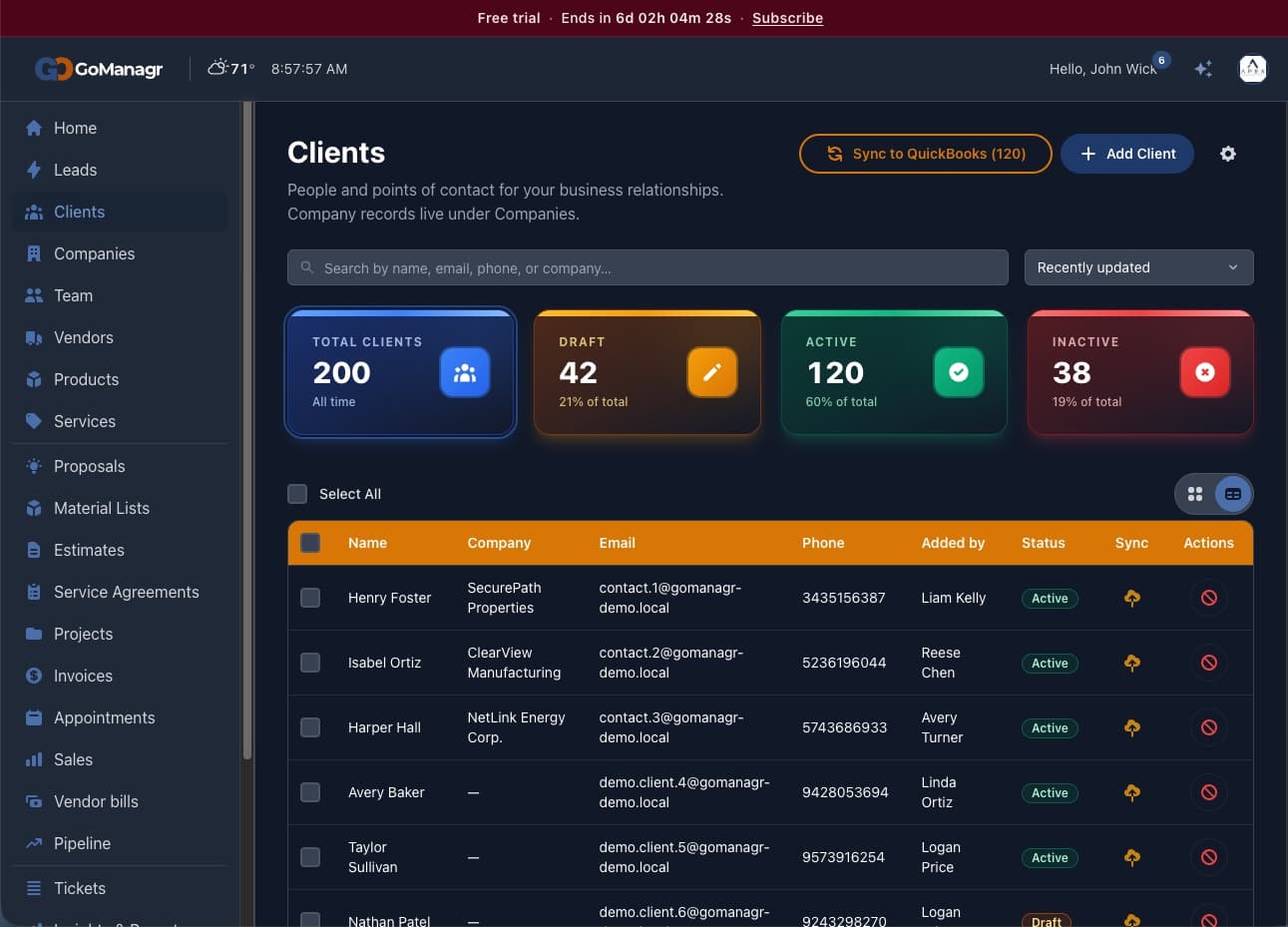Open the user profile avatar
Image resolution: width=1288 pixels, height=927 pixels.
point(1252,69)
